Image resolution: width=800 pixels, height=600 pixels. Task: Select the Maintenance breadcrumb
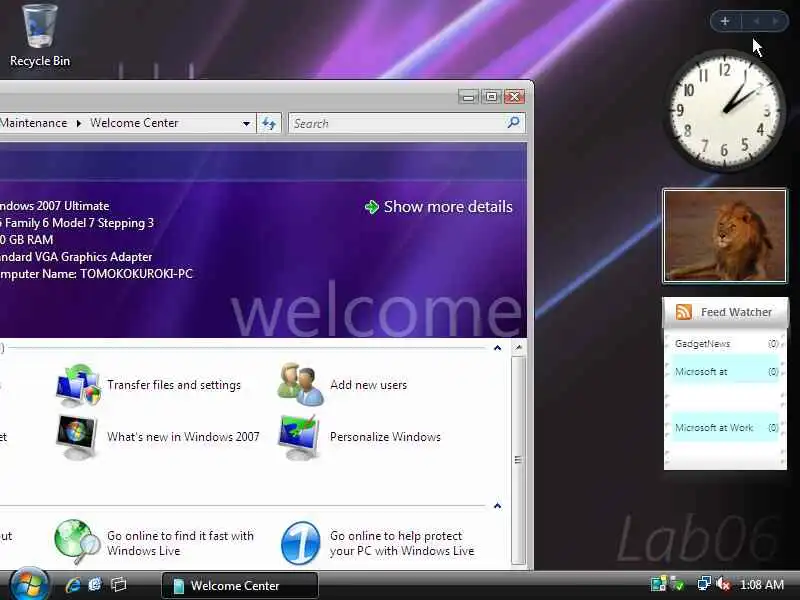tap(34, 123)
